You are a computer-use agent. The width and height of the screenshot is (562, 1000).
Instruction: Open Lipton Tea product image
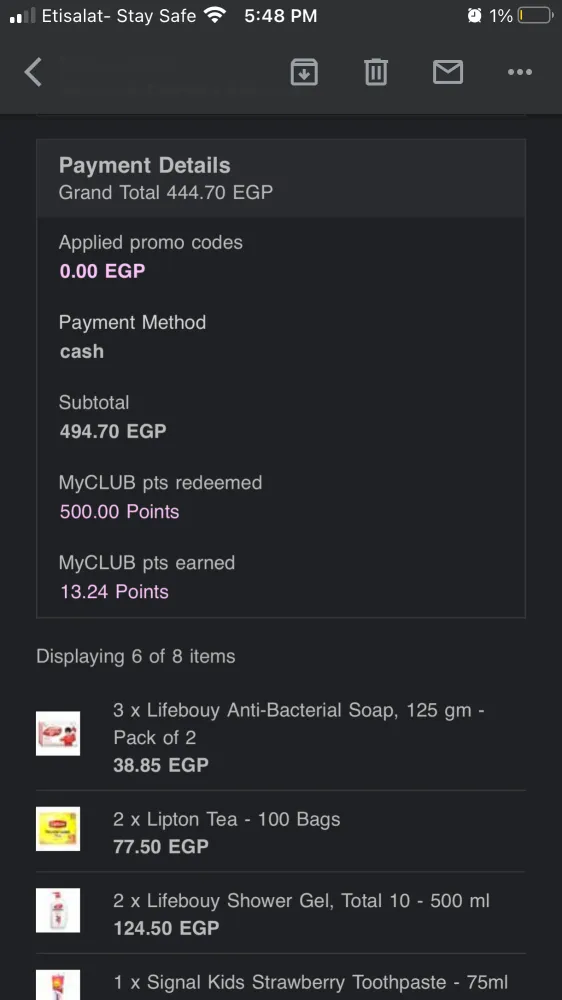pos(58,828)
